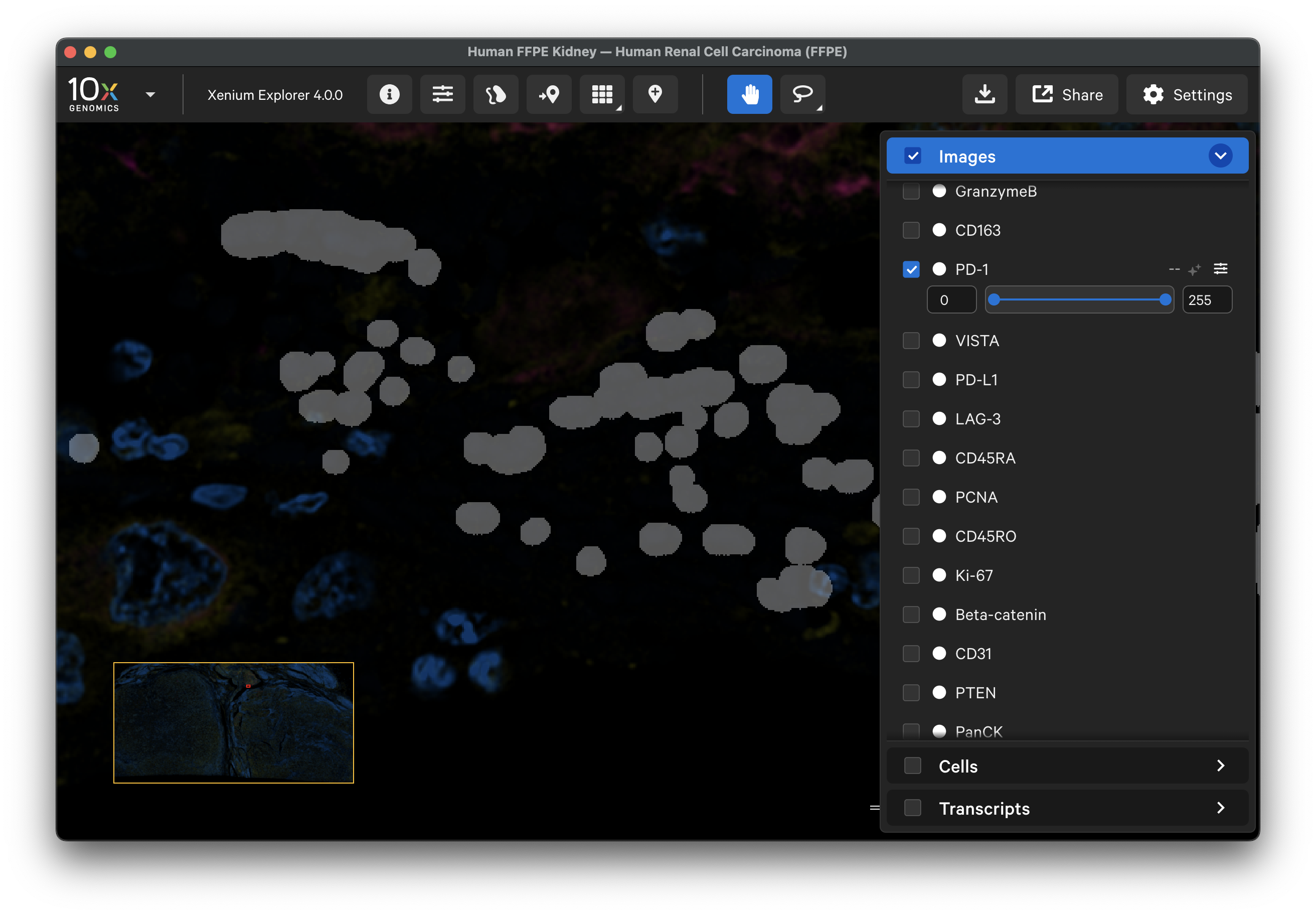Check the CD163 channel checkbox
Screen dimensions: 1316x915
tap(911, 230)
